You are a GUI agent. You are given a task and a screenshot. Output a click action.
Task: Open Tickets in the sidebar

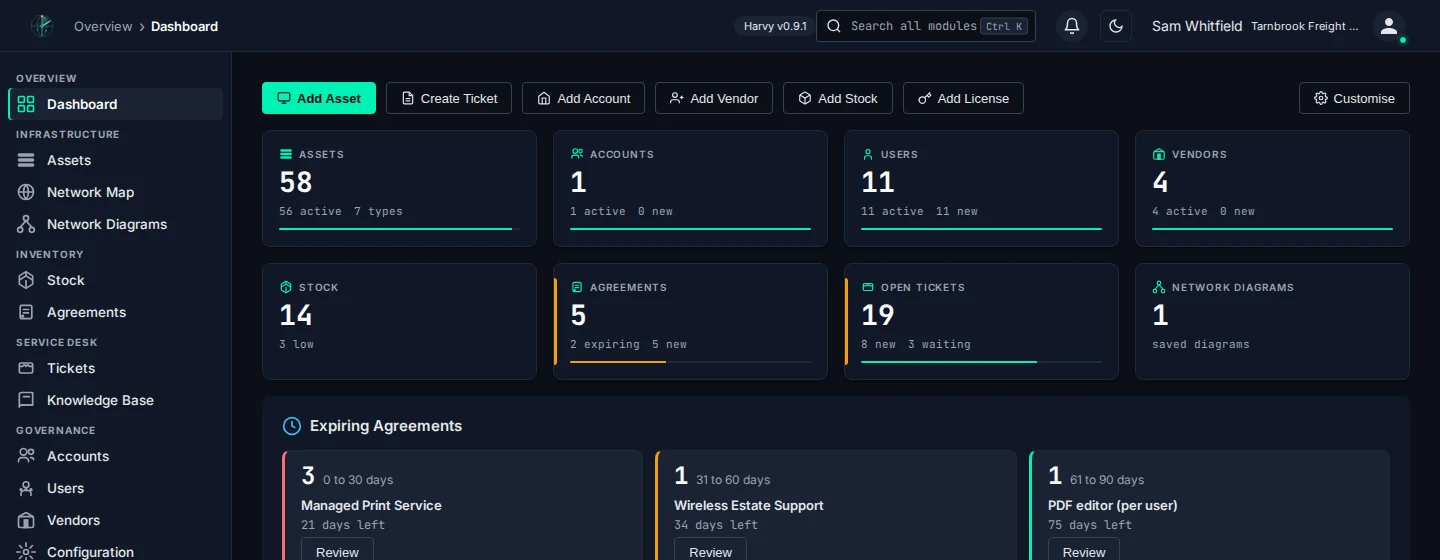pos(115,368)
